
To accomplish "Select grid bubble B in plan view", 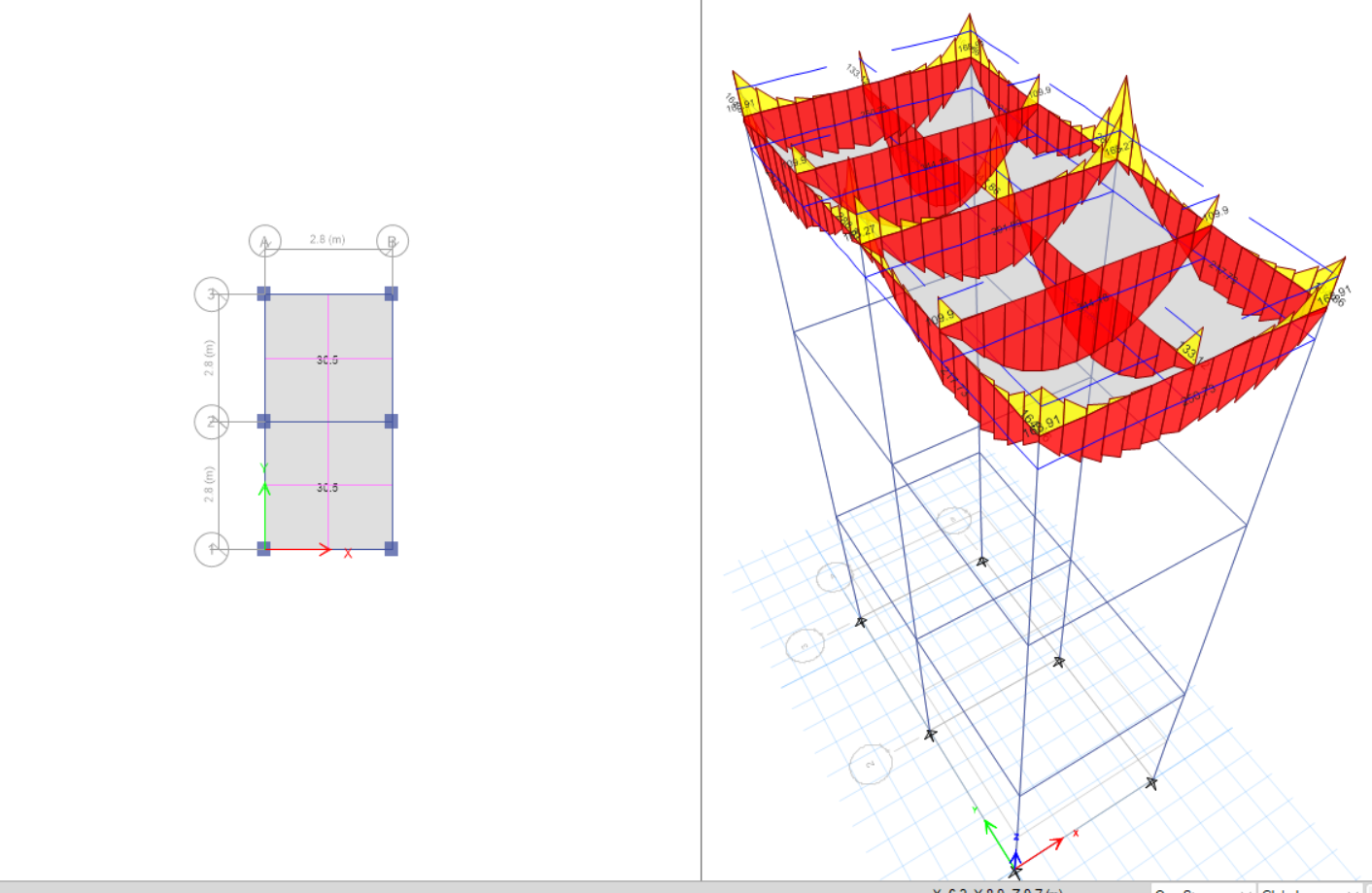I will [x=393, y=241].
